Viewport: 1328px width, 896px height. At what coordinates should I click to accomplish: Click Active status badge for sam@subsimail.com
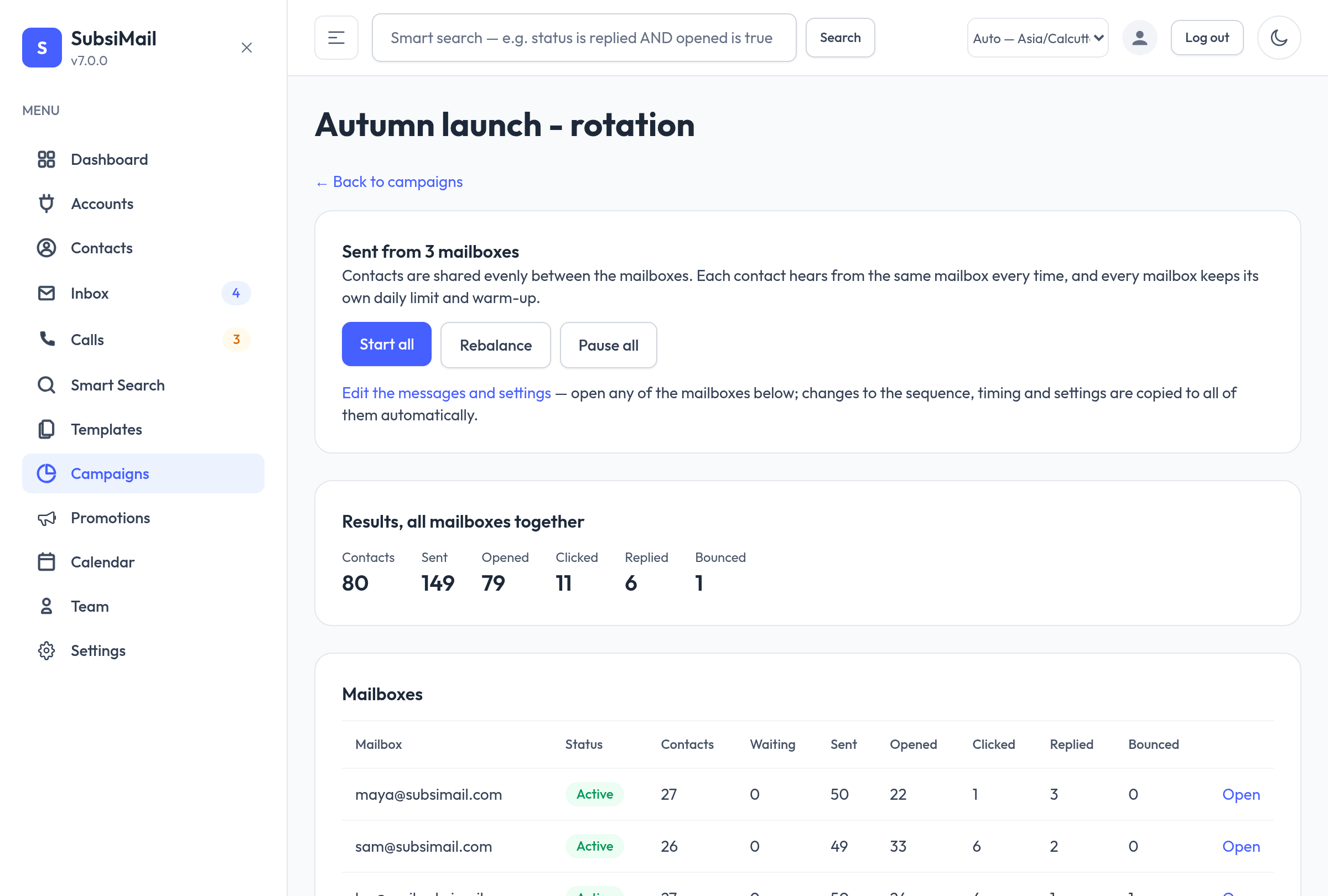(594, 846)
